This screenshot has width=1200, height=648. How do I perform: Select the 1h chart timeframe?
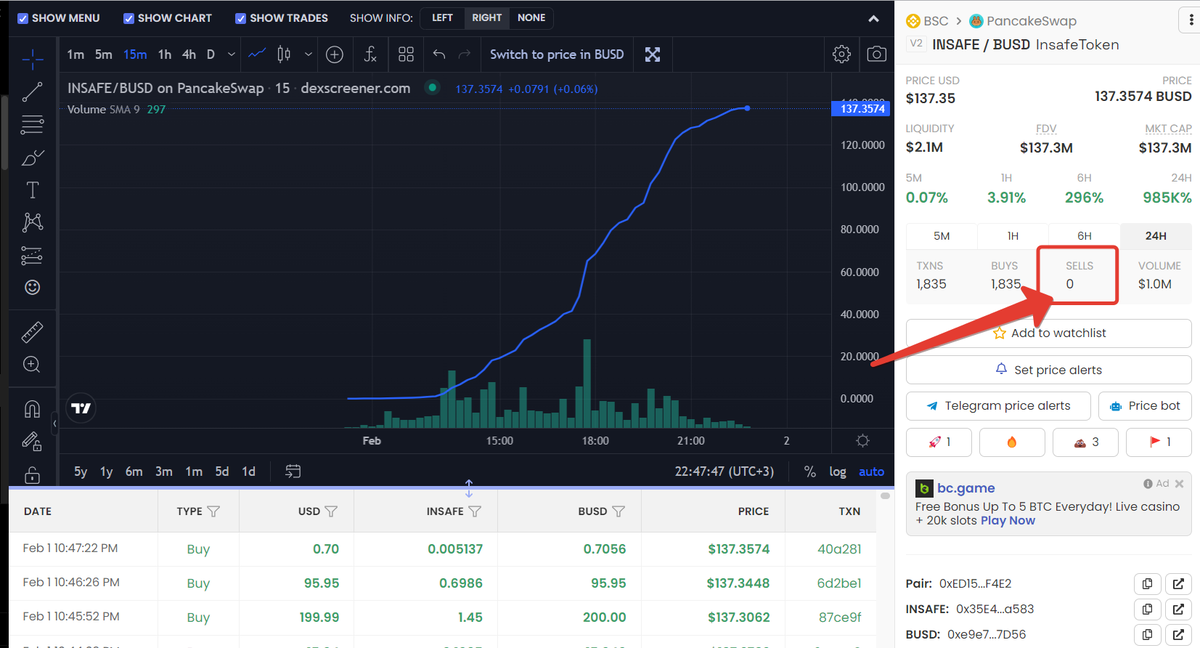tap(165, 54)
